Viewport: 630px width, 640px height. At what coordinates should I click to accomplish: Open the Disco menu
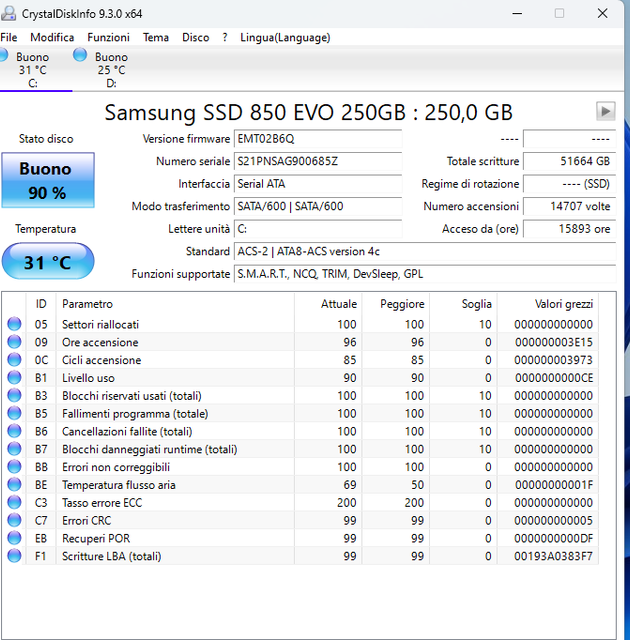(x=195, y=38)
